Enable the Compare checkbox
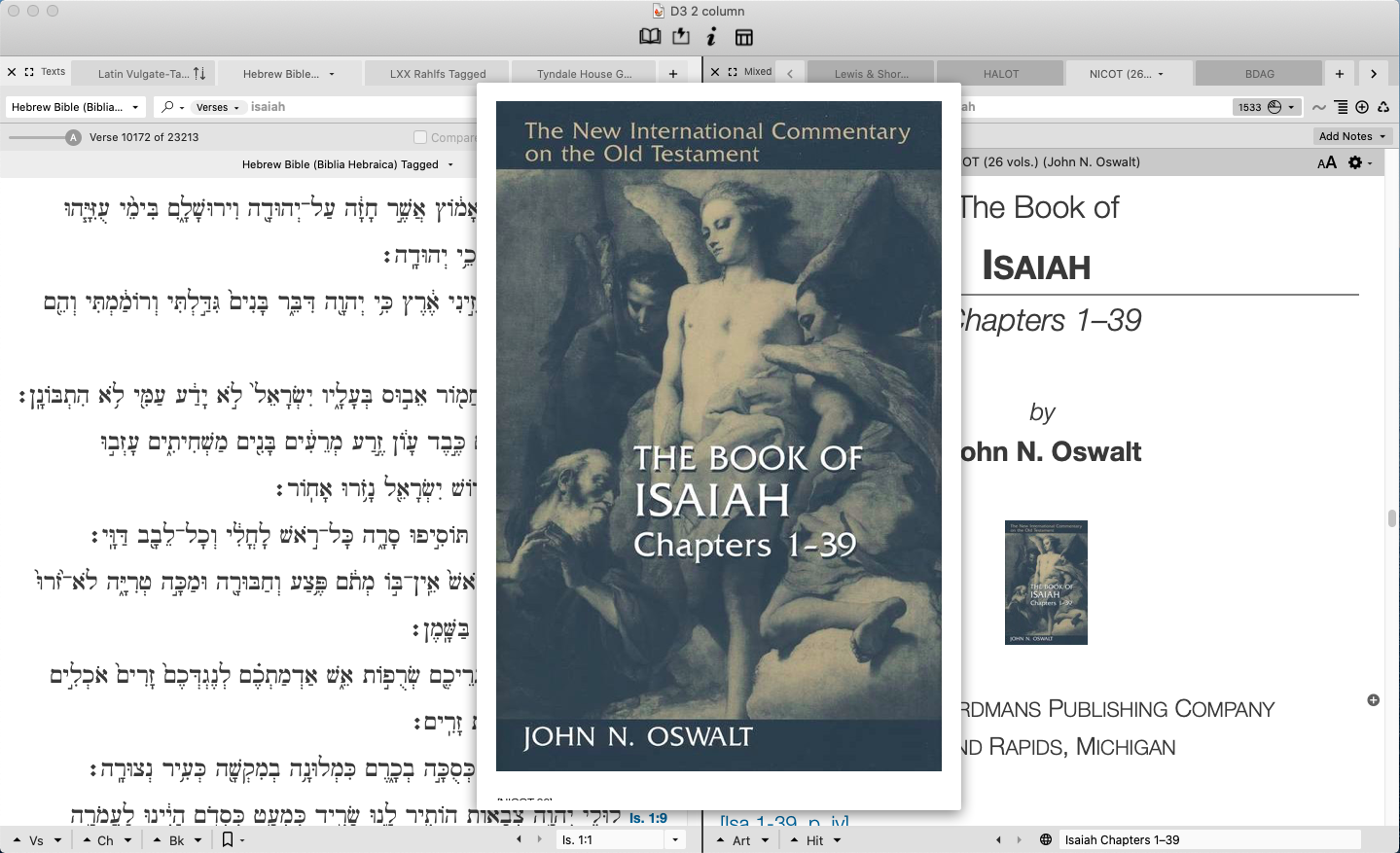The image size is (1400, 853). [x=420, y=137]
